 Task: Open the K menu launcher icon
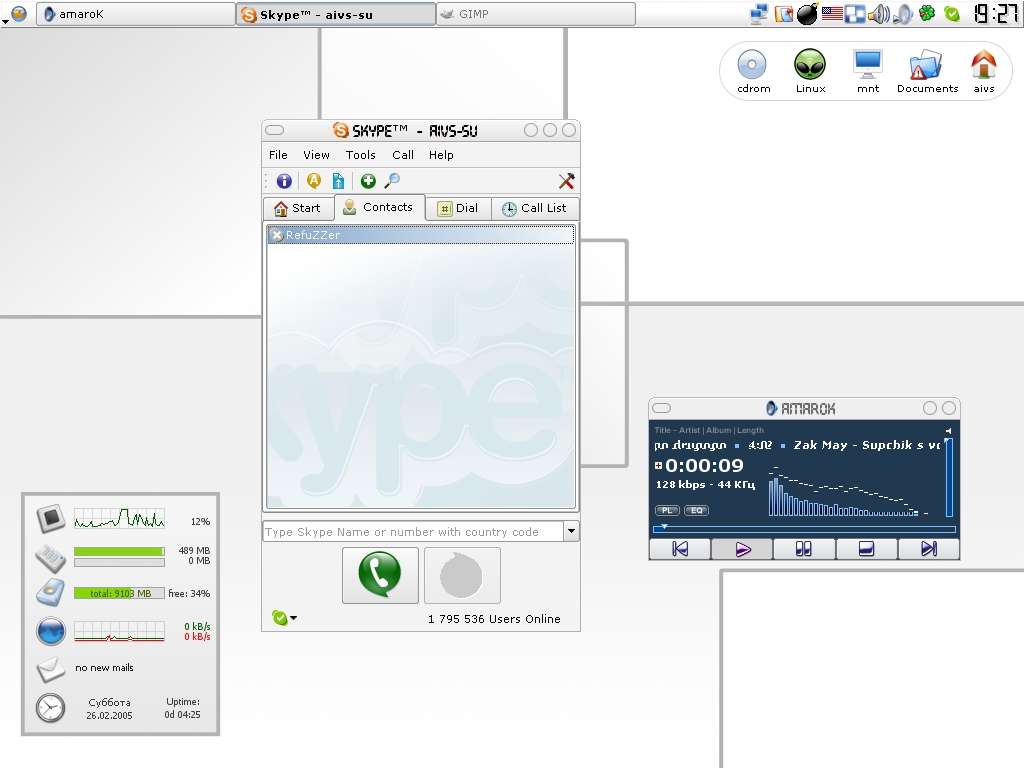pos(19,13)
